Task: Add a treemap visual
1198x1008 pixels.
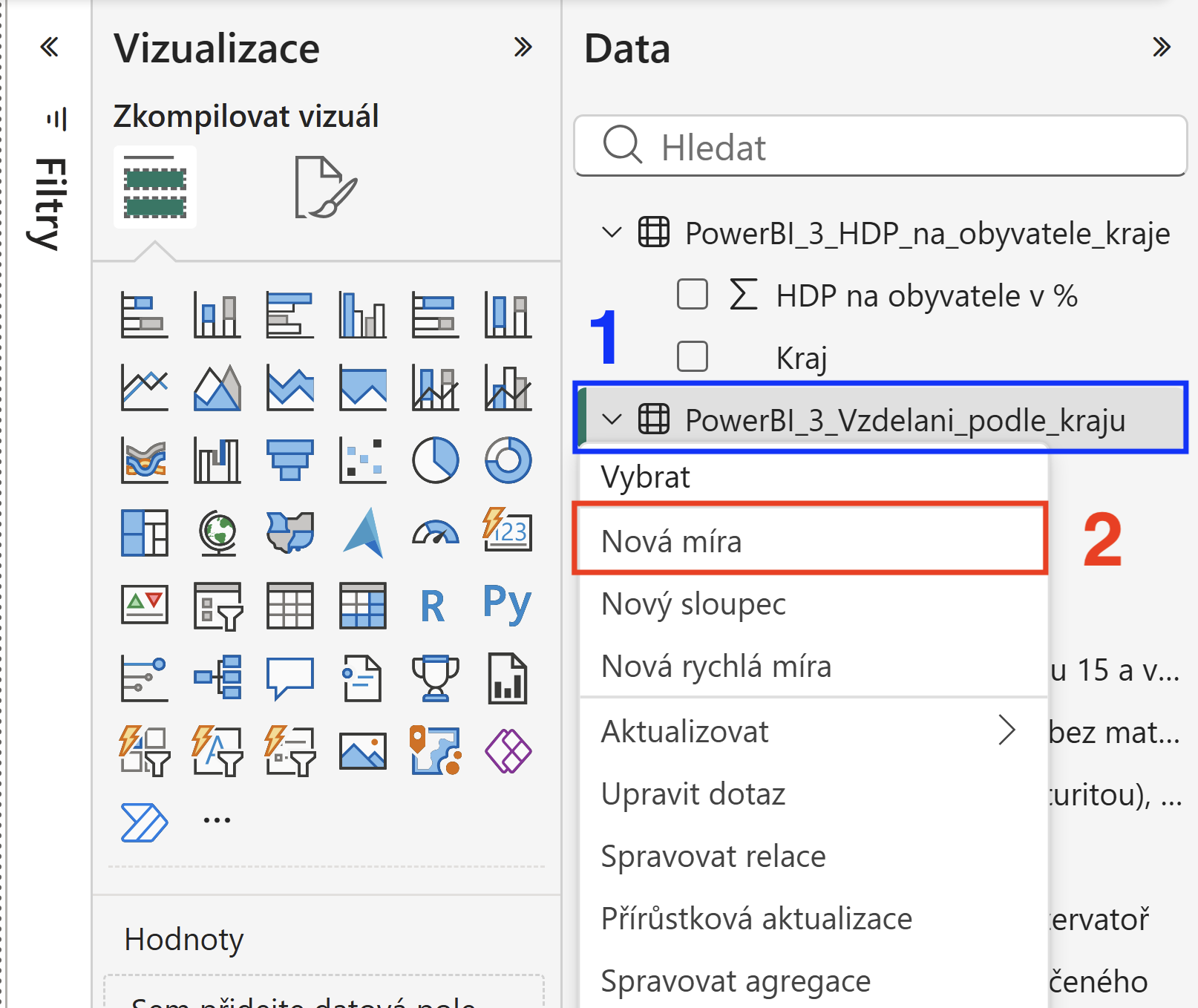Action: coord(144,533)
